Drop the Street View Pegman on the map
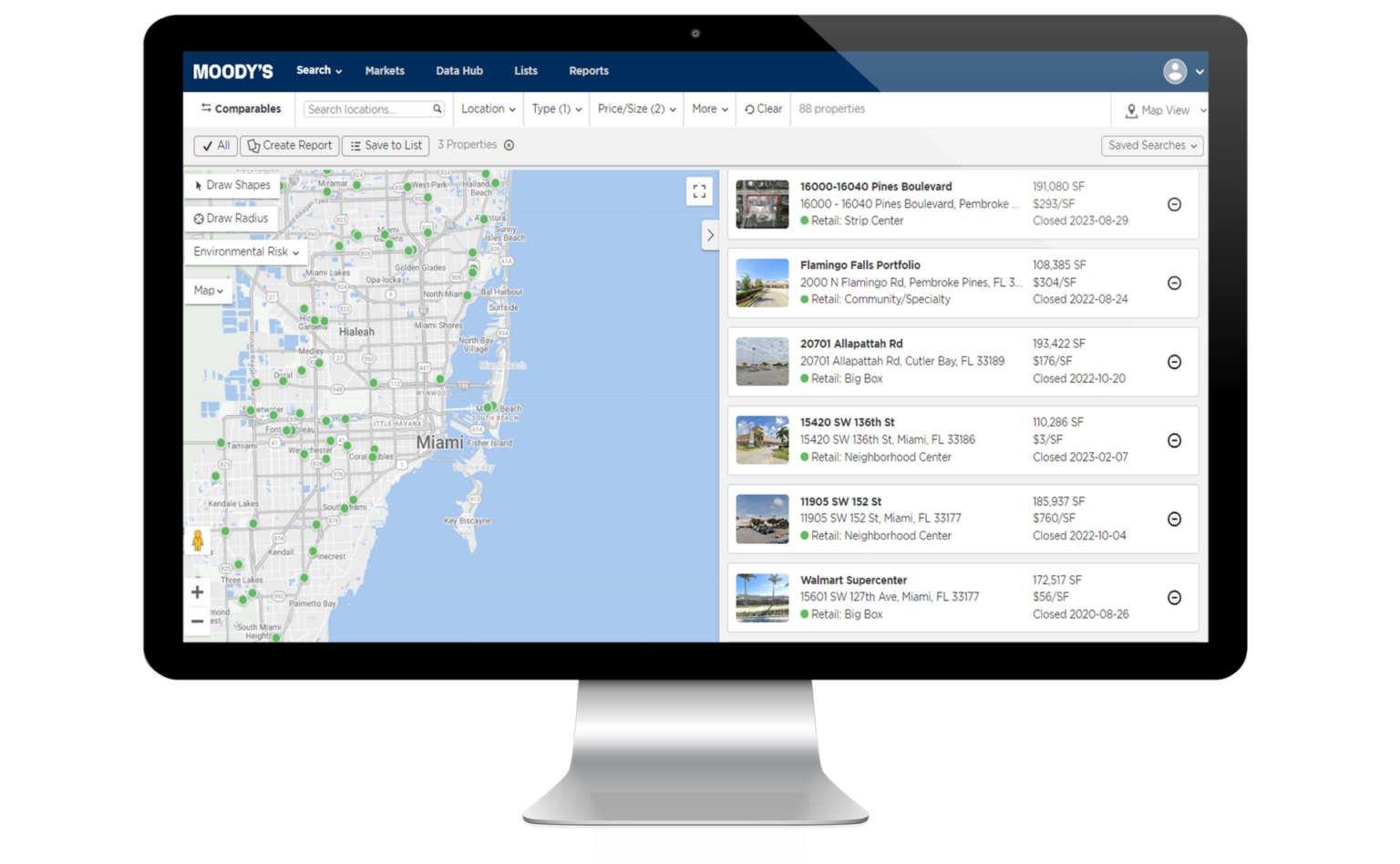1400x864 pixels. pyautogui.click(x=197, y=541)
